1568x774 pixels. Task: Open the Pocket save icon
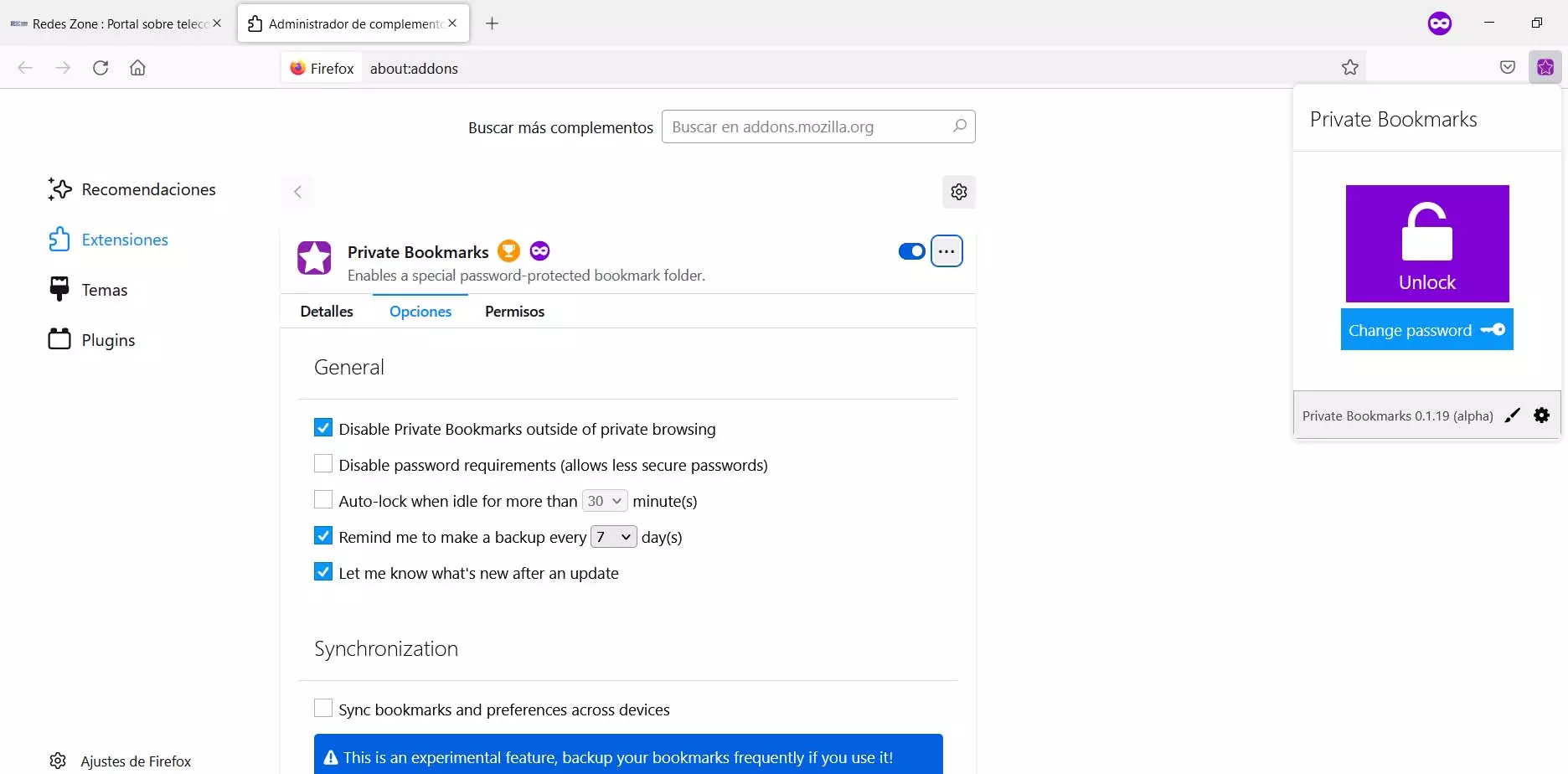click(1508, 68)
